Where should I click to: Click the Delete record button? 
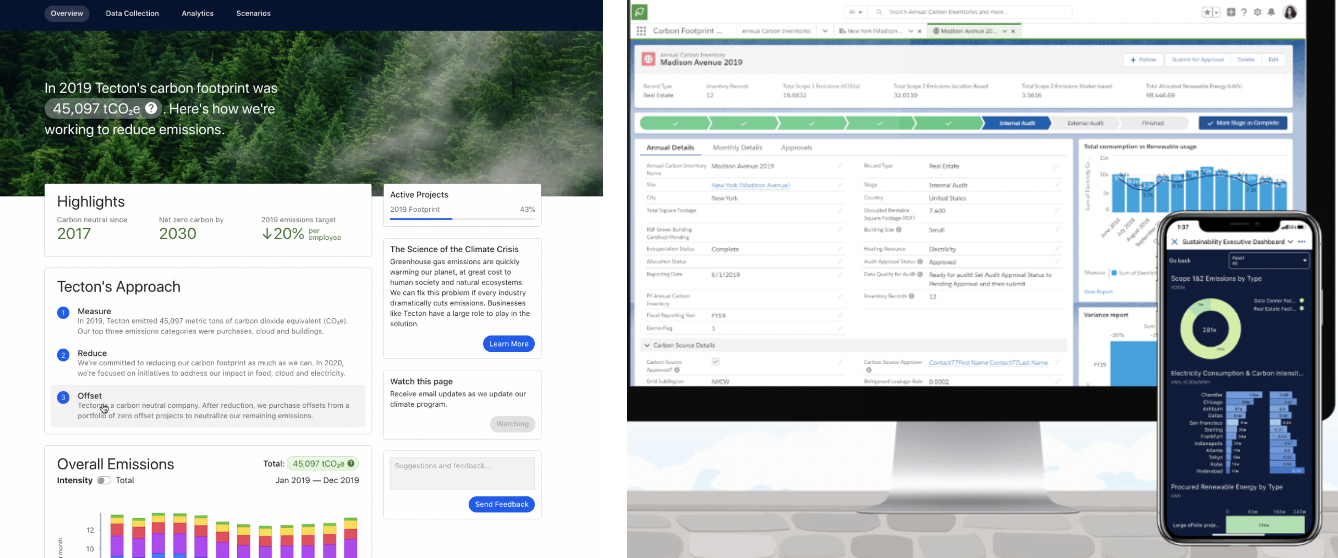coord(1244,60)
